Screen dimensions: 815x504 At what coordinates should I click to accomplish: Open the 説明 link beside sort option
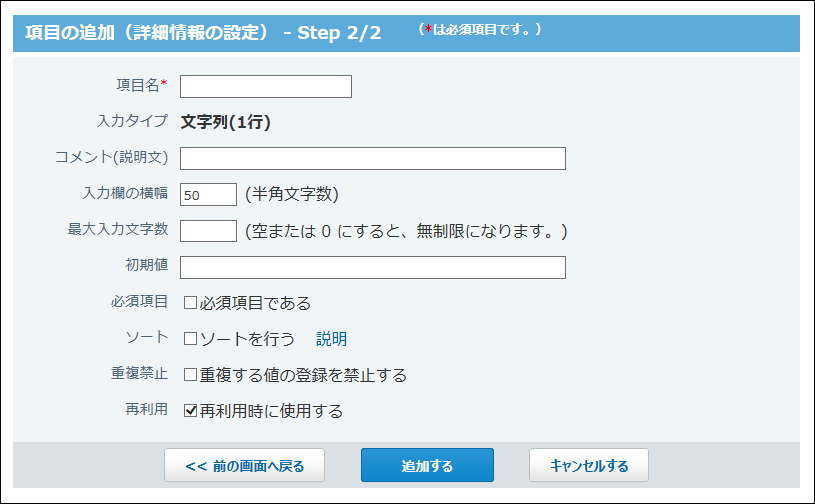331,339
